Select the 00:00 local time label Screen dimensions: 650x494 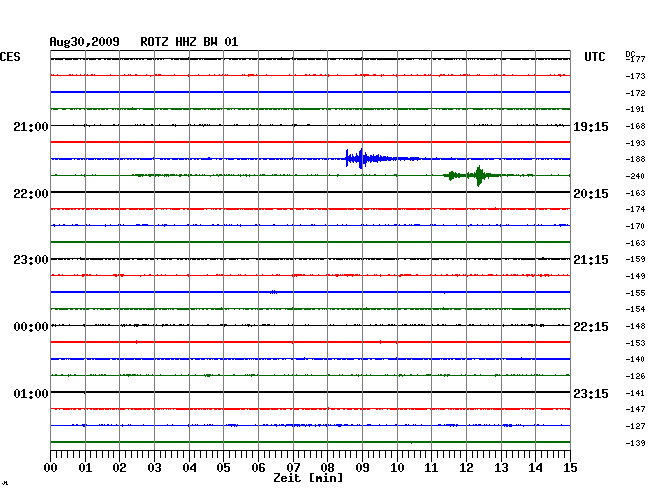tap(31, 327)
